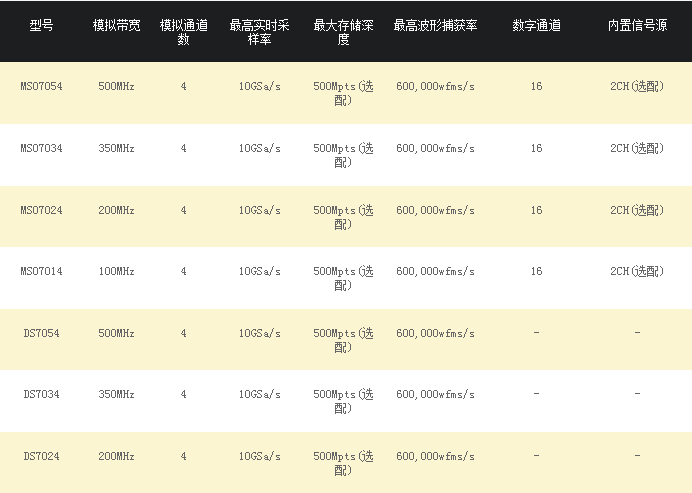Select the MSO7024 model name
692x493 pixels.
(41, 210)
